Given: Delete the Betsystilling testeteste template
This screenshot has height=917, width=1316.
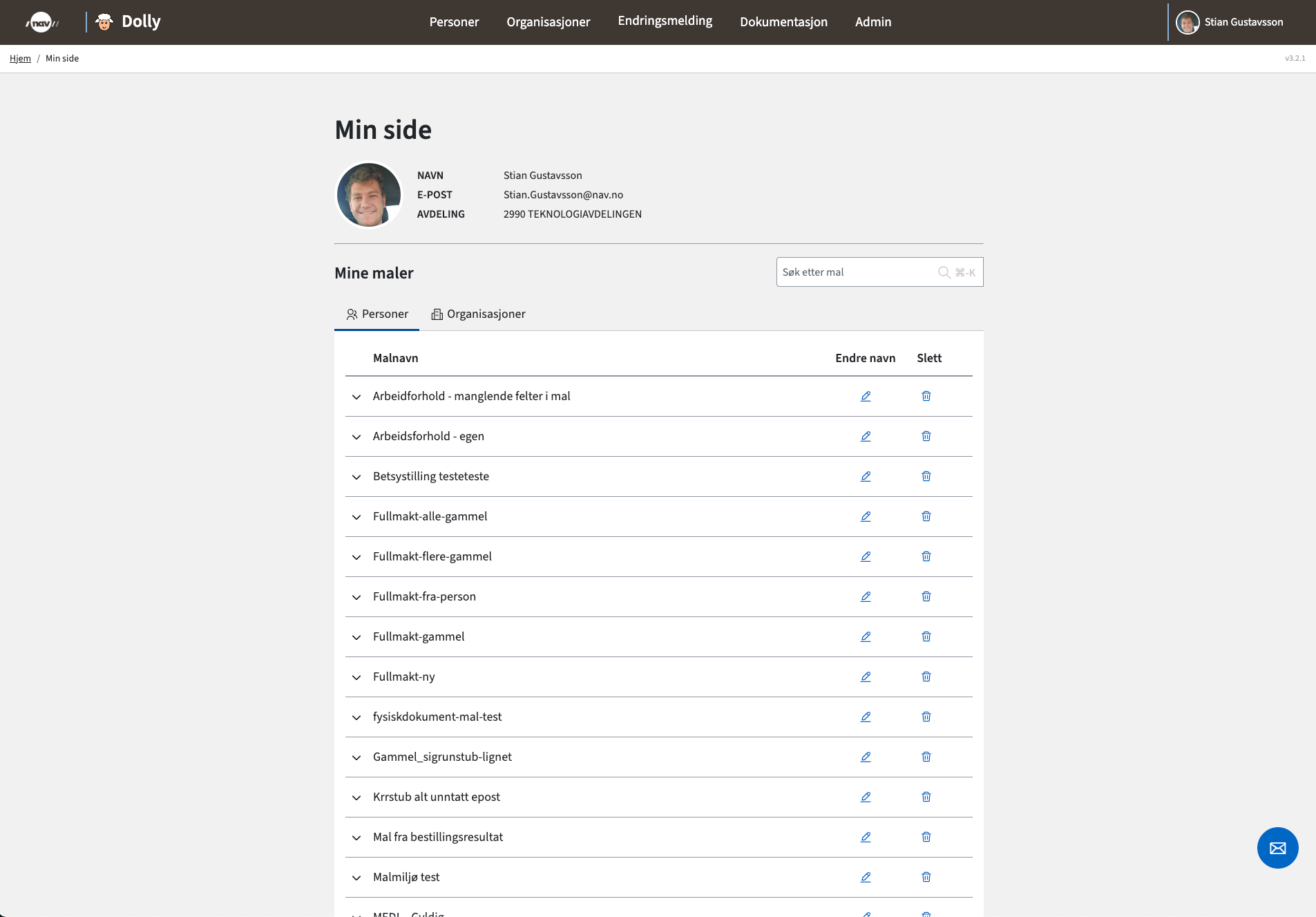Looking at the screenshot, I should point(926,476).
